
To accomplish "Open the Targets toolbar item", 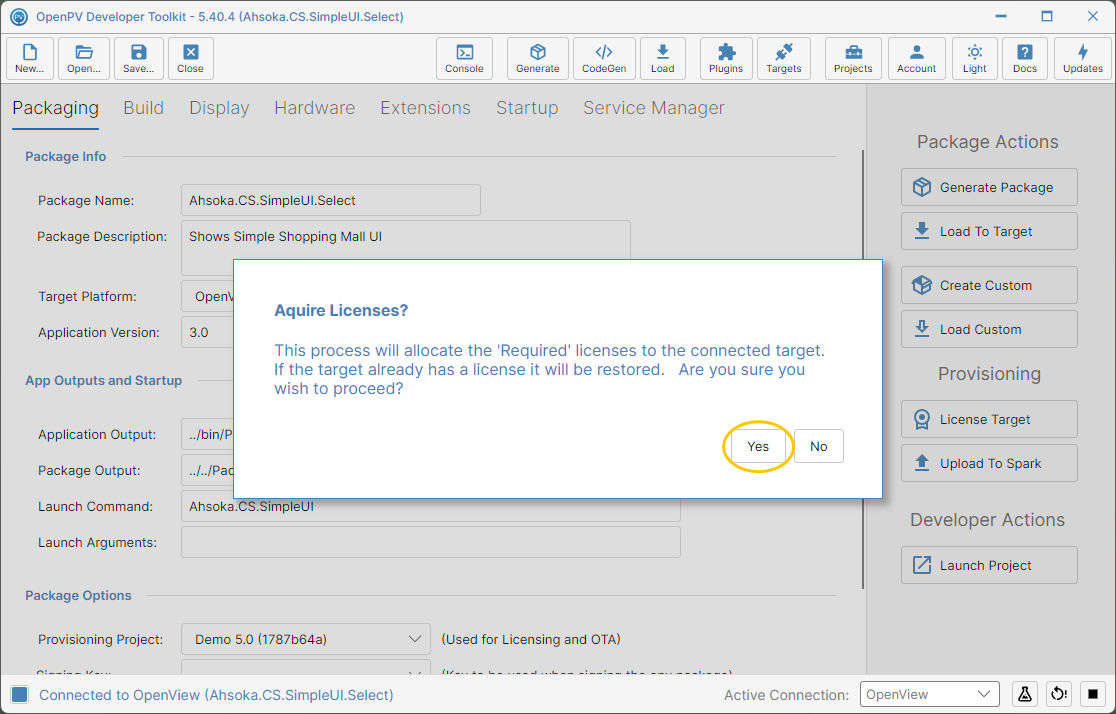I will 784,58.
